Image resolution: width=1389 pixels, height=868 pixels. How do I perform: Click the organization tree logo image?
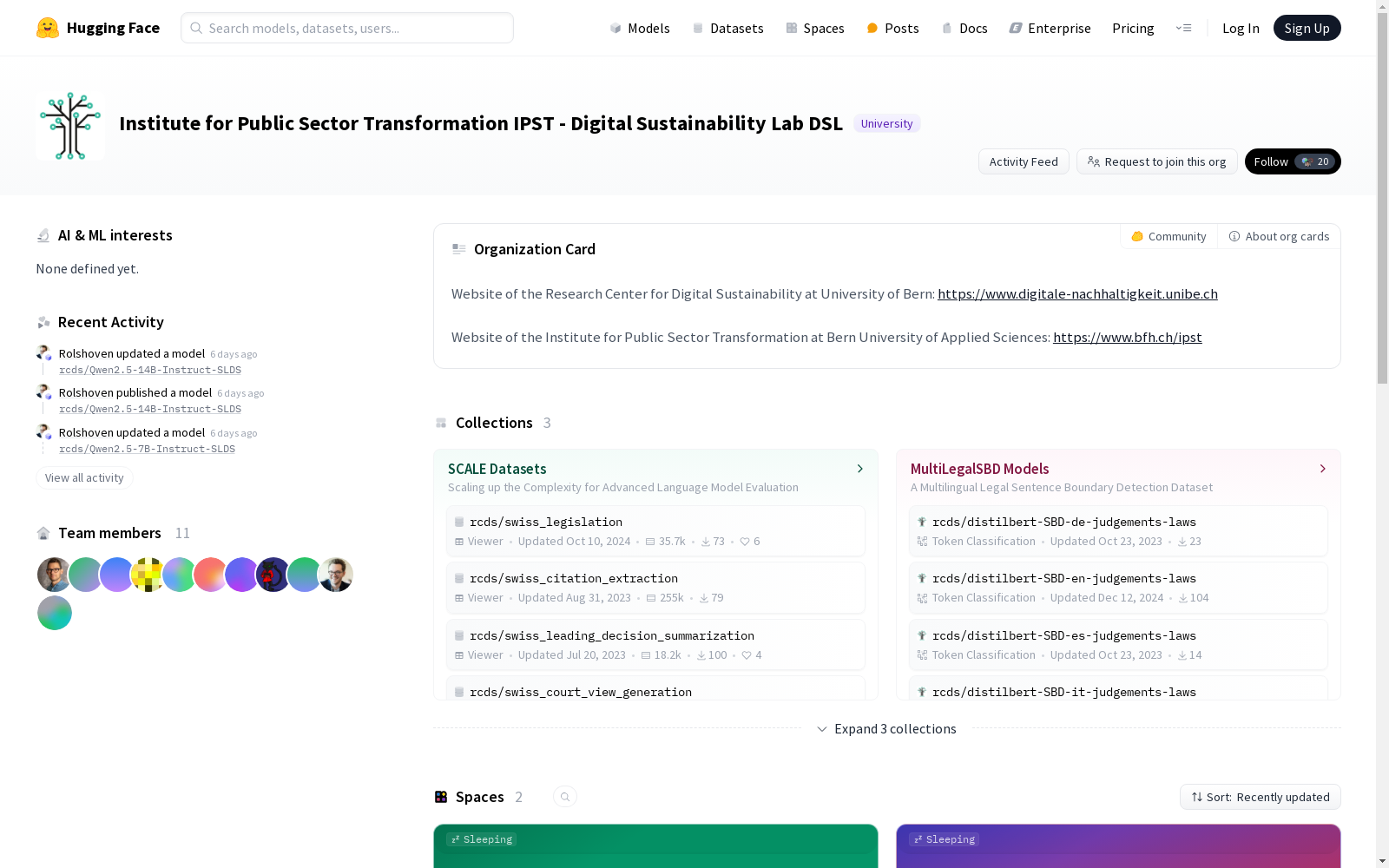70,126
